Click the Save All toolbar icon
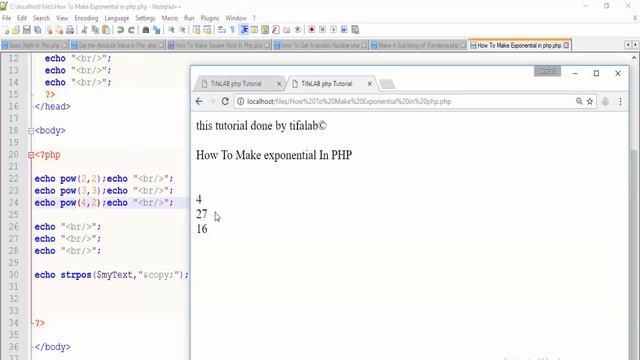 tap(38, 30)
